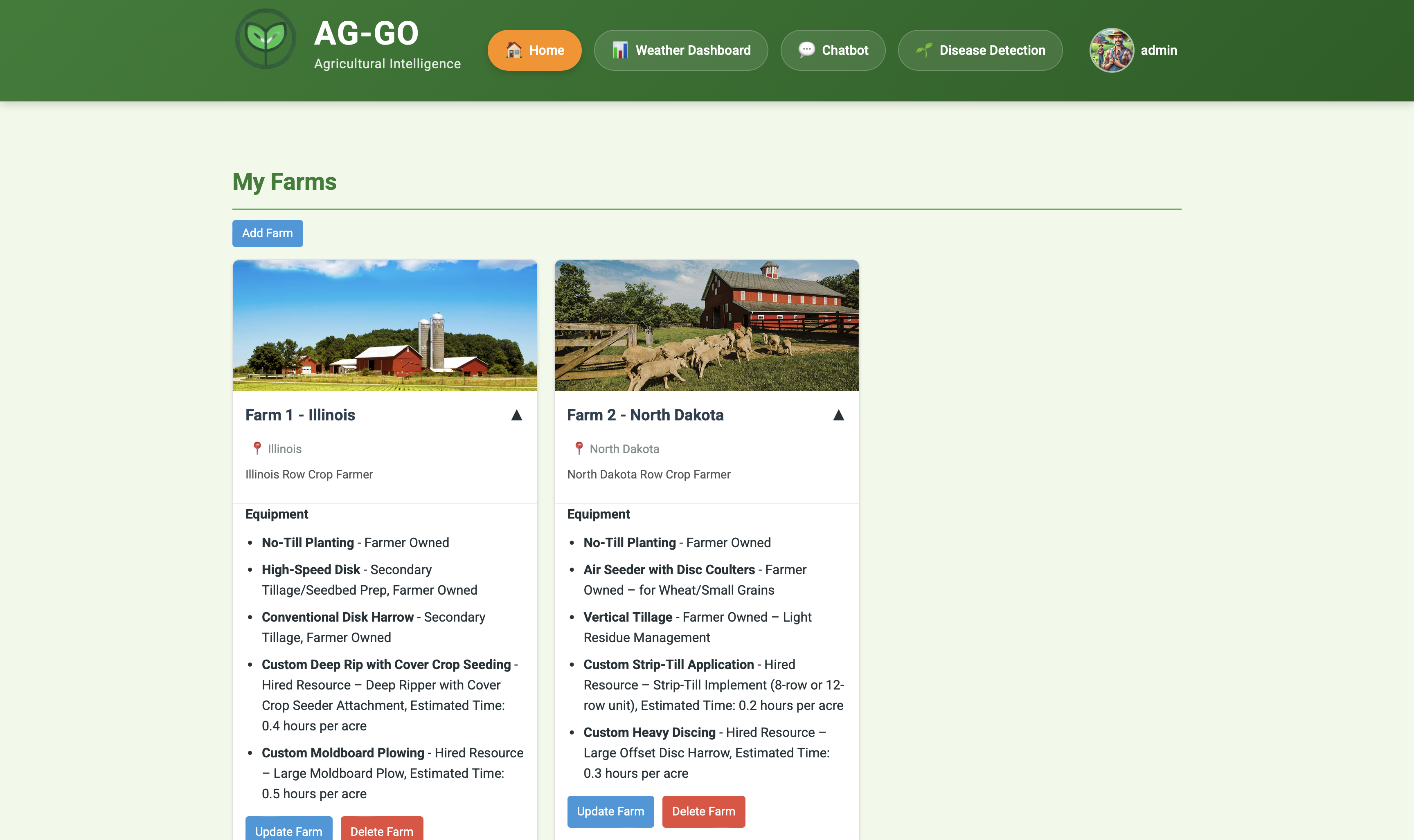
Task: Open the North Dakota barn and sheep photo
Action: click(706, 326)
